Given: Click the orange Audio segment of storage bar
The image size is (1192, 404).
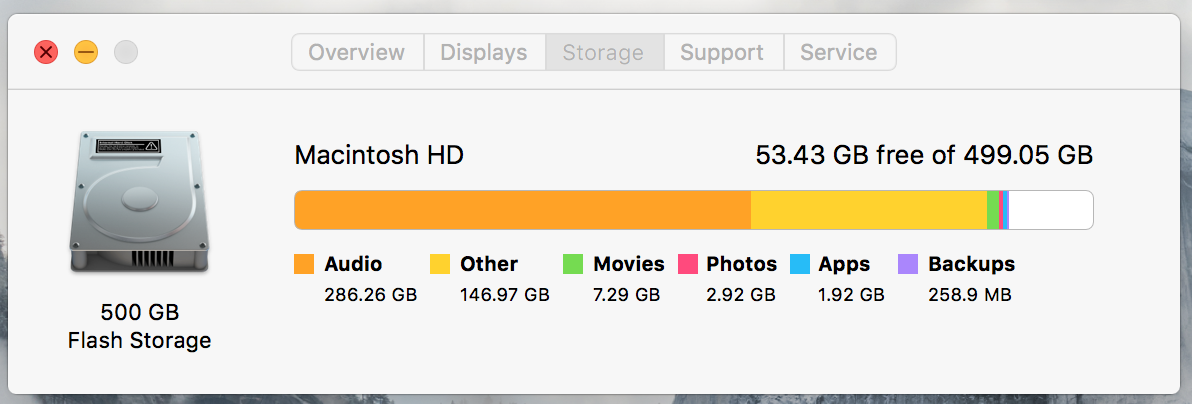Looking at the screenshot, I should coord(522,210).
